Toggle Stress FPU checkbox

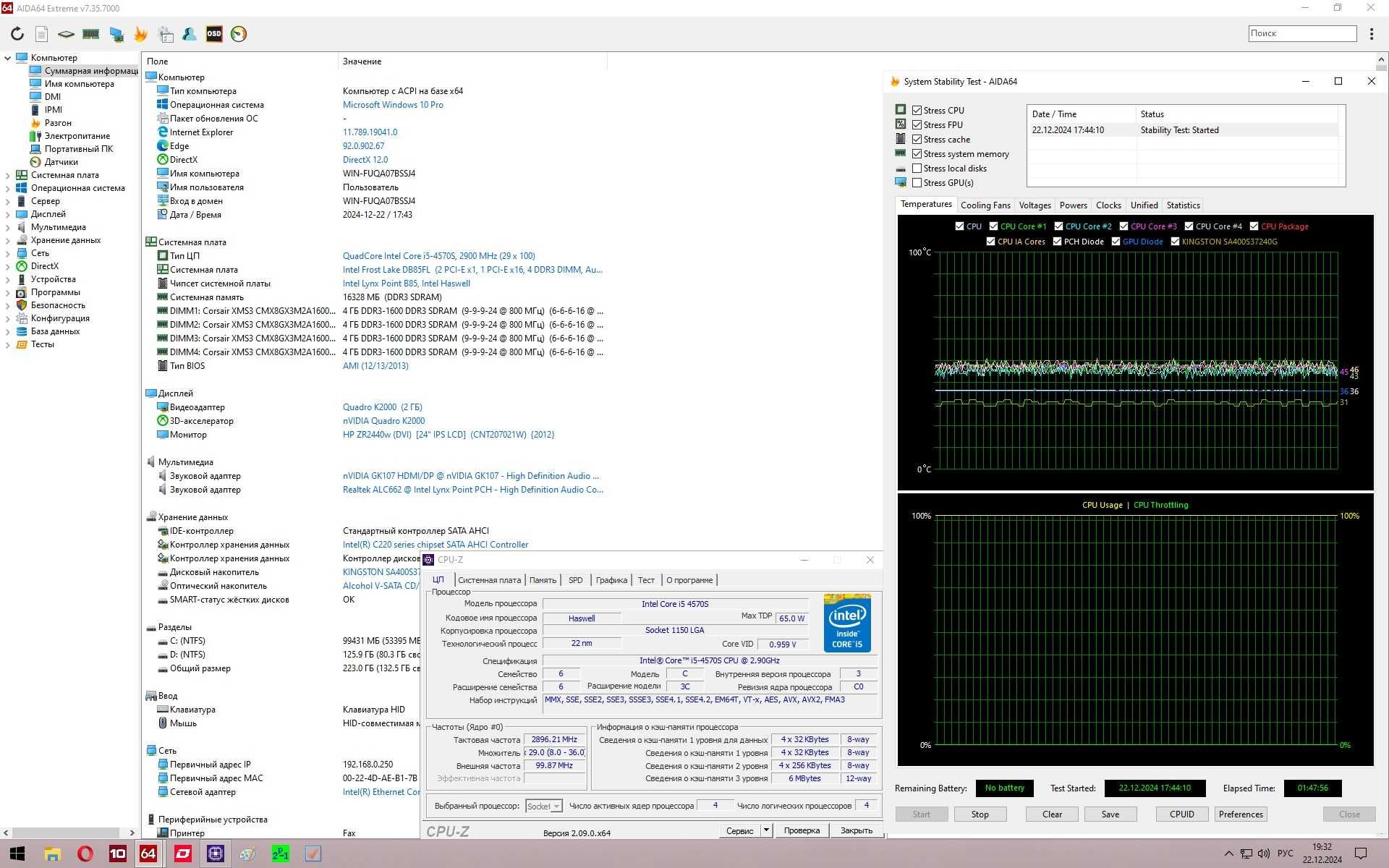917,124
